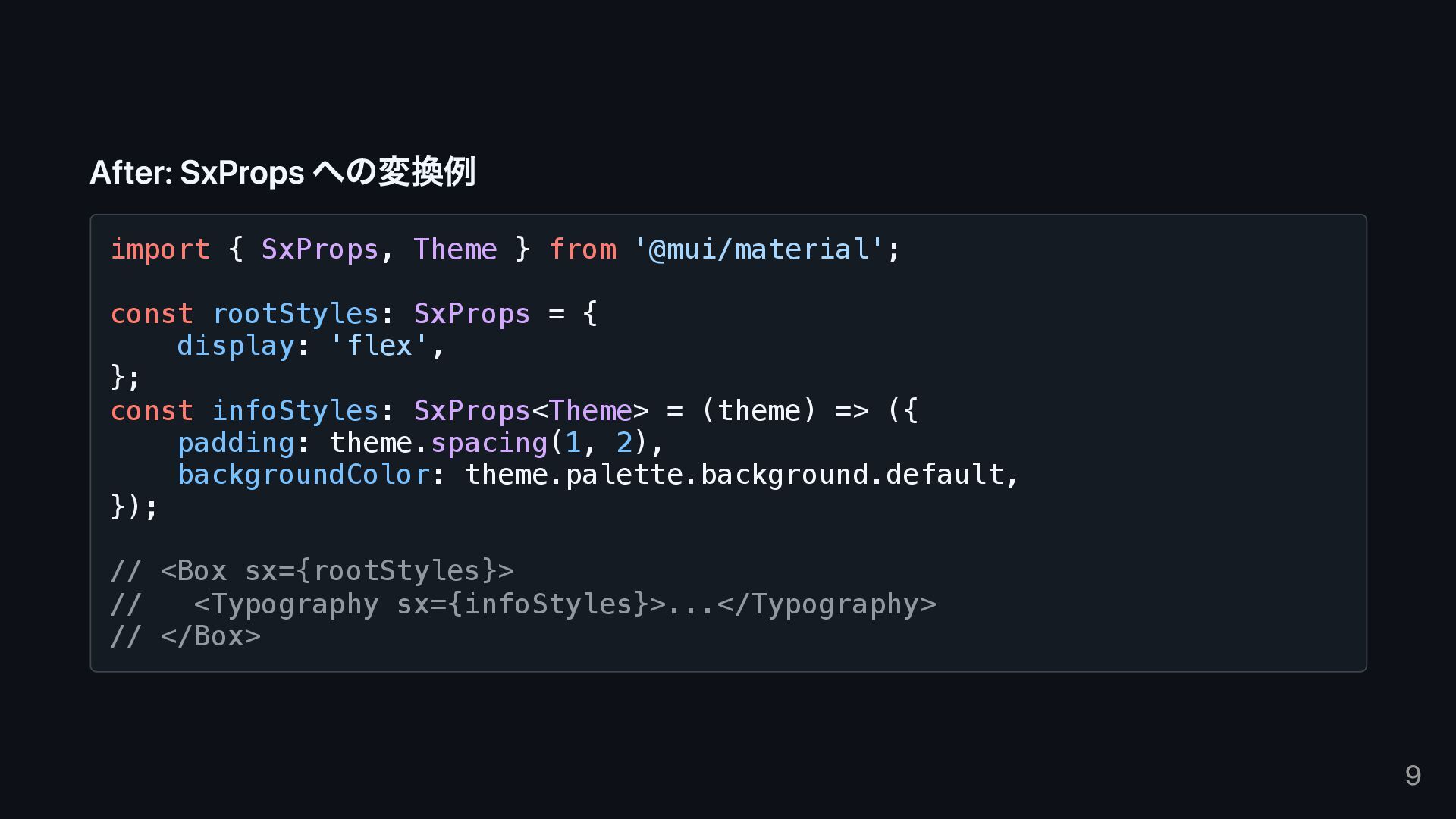This screenshot has width=1456, height=819.
Task: Click the 'flex' string value
Action: pyautogui.click(x=379, y=346)
